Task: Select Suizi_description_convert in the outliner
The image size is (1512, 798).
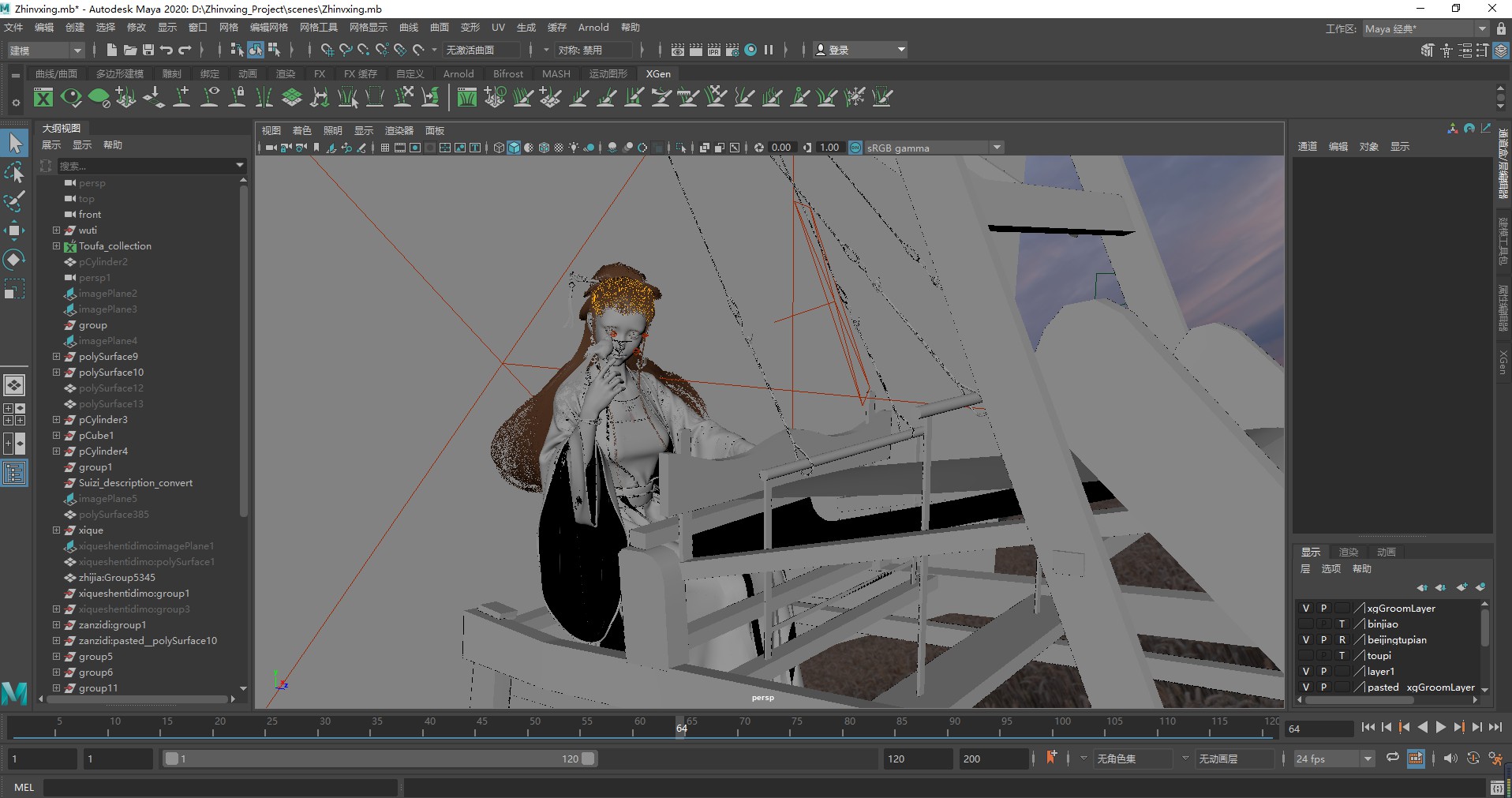Action: coord(135,483)
